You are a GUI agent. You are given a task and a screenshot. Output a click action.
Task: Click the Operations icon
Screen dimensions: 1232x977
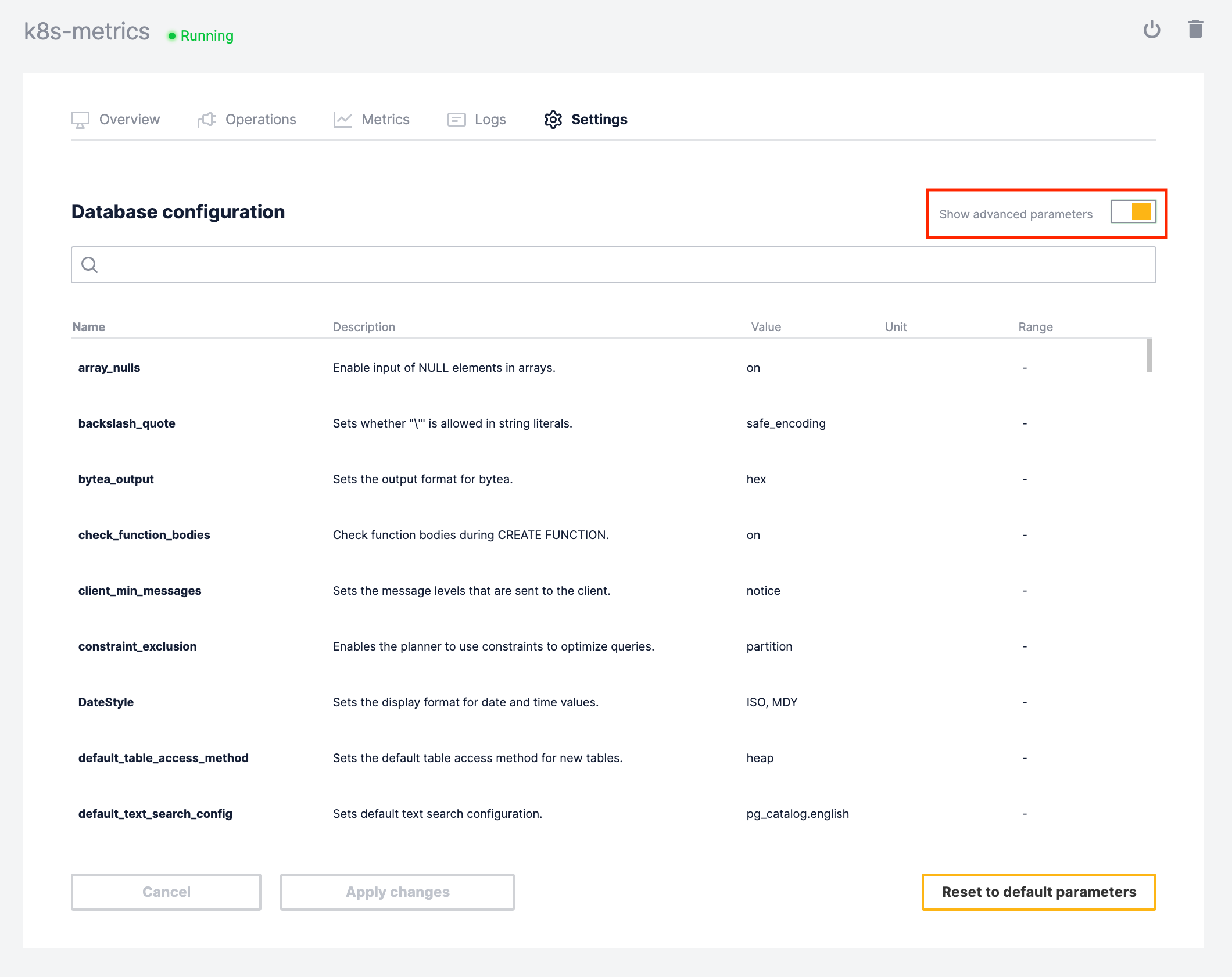coord(206,120)
